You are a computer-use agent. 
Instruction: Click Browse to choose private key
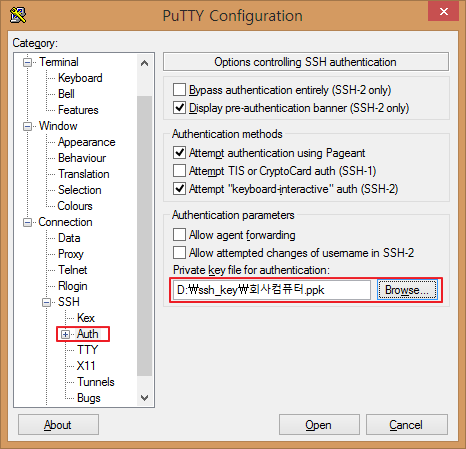point(407,290)
